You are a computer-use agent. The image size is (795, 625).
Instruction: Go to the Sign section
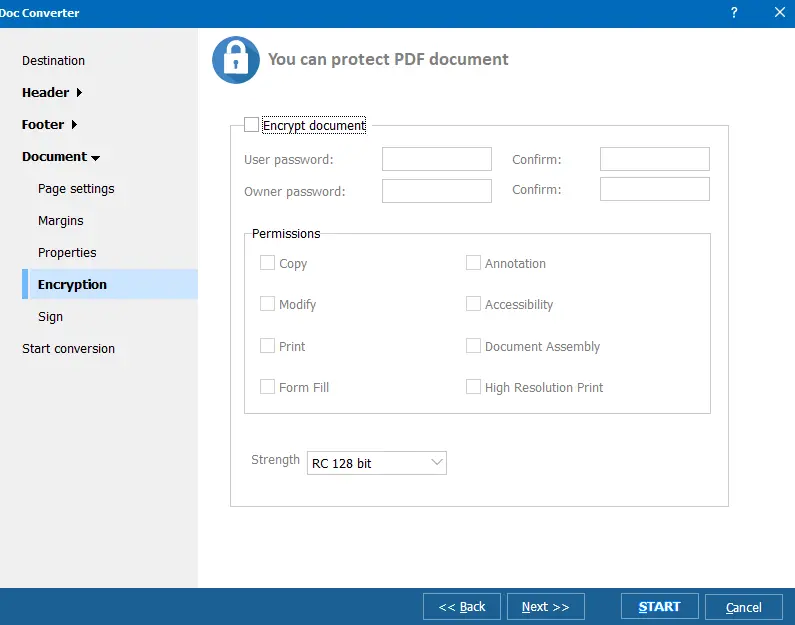pos(50,317)
